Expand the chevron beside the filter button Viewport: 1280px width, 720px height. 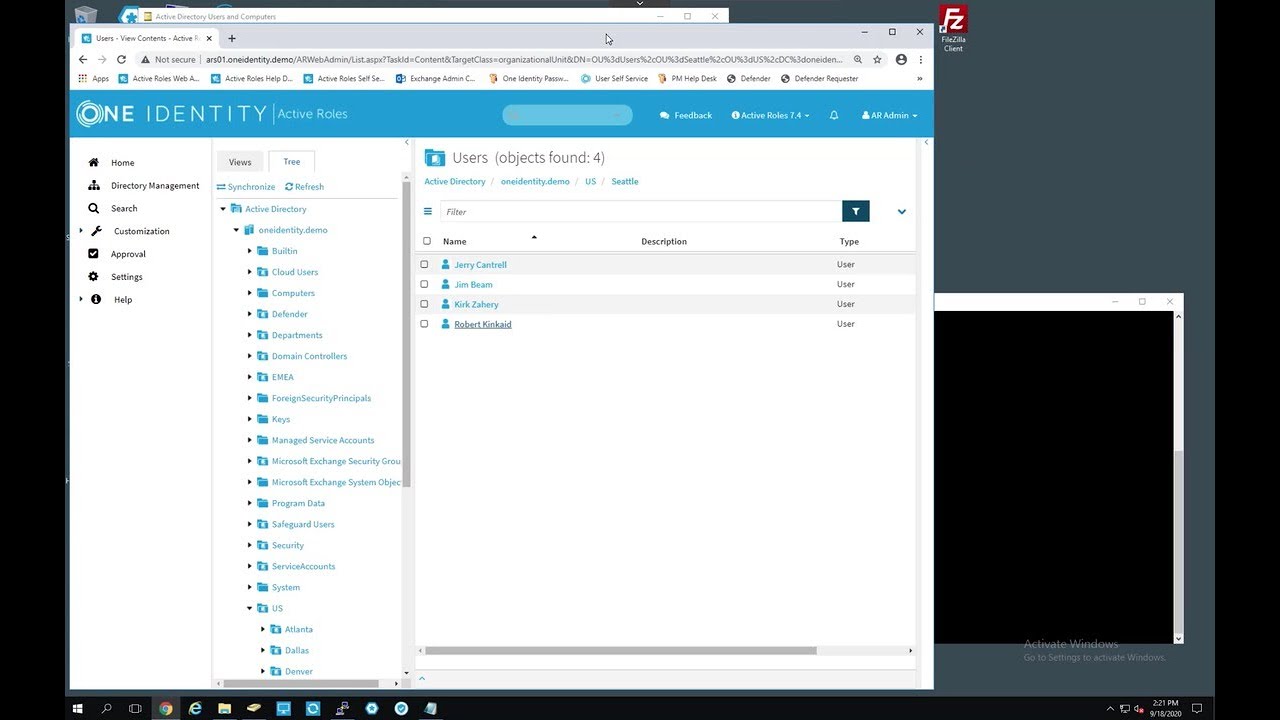point(902,211)
